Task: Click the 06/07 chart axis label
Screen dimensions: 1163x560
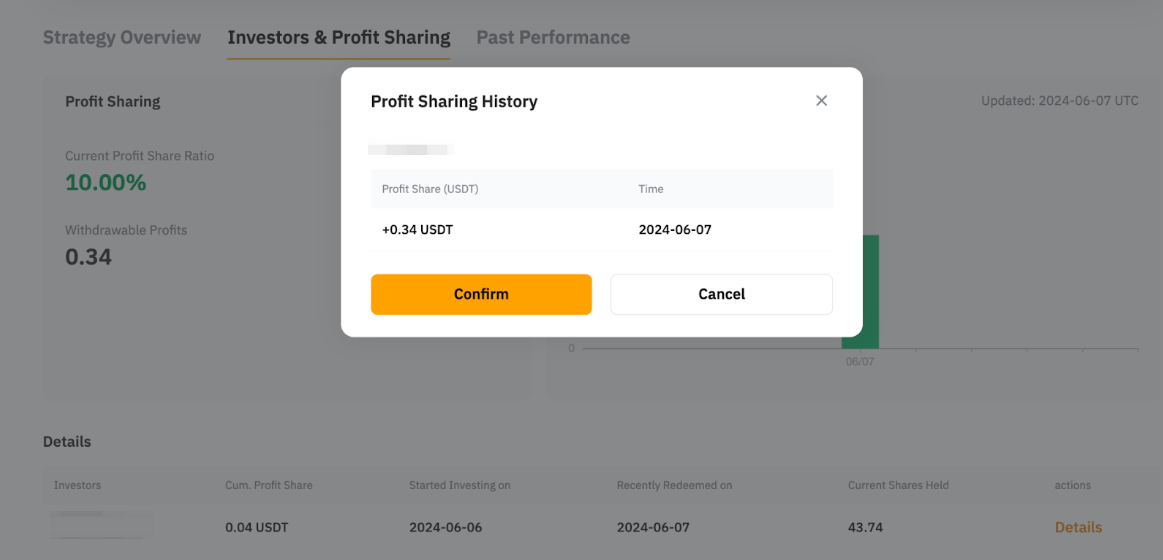Action: (860, 362)
